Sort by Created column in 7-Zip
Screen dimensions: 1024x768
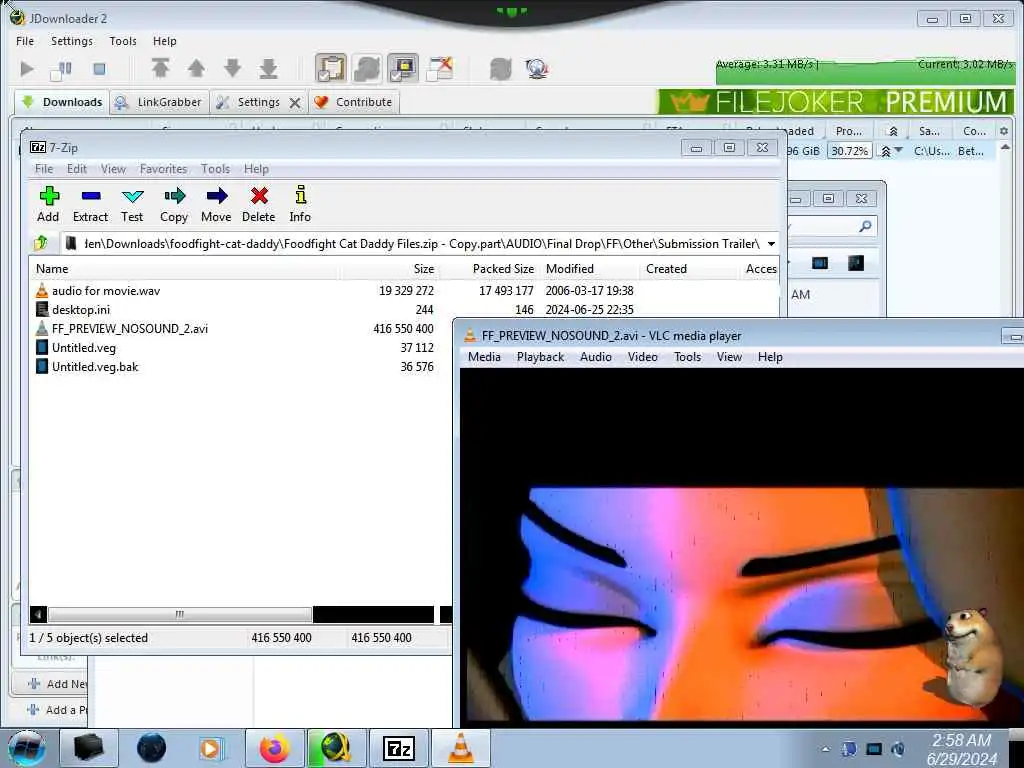(666, 268)
